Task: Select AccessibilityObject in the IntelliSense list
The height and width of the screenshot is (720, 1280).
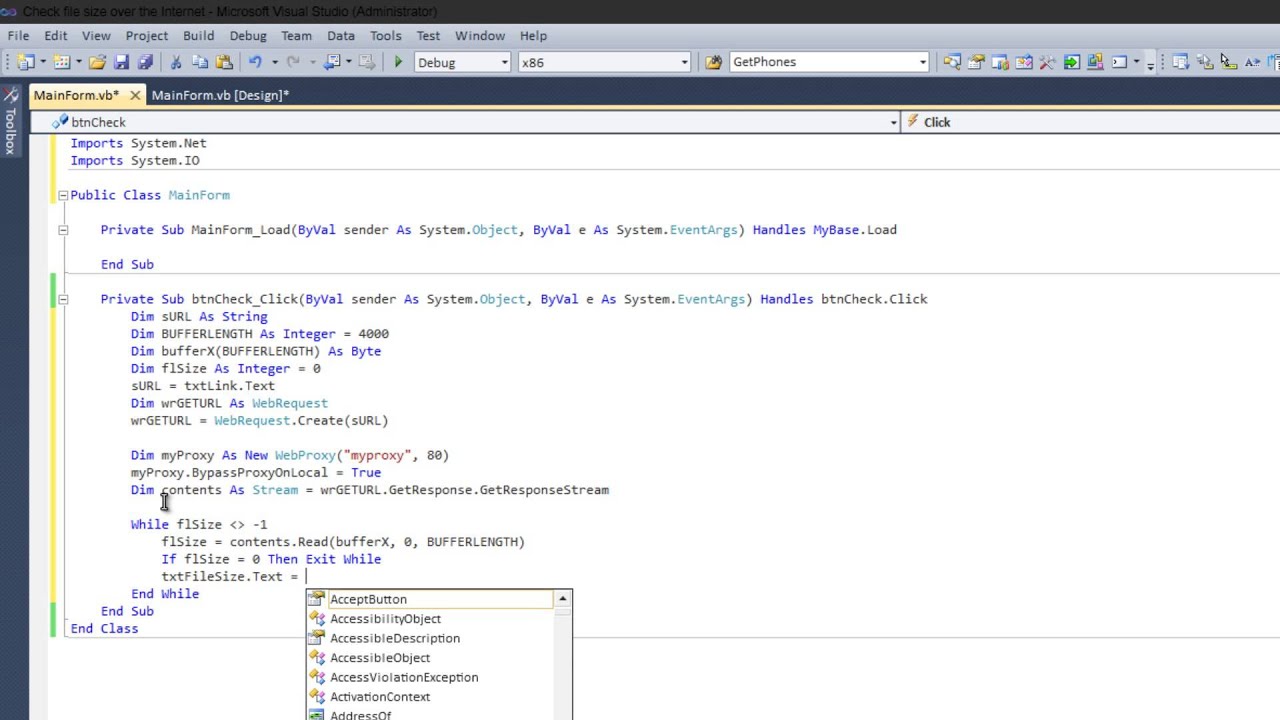Action: tap(429, 619)
